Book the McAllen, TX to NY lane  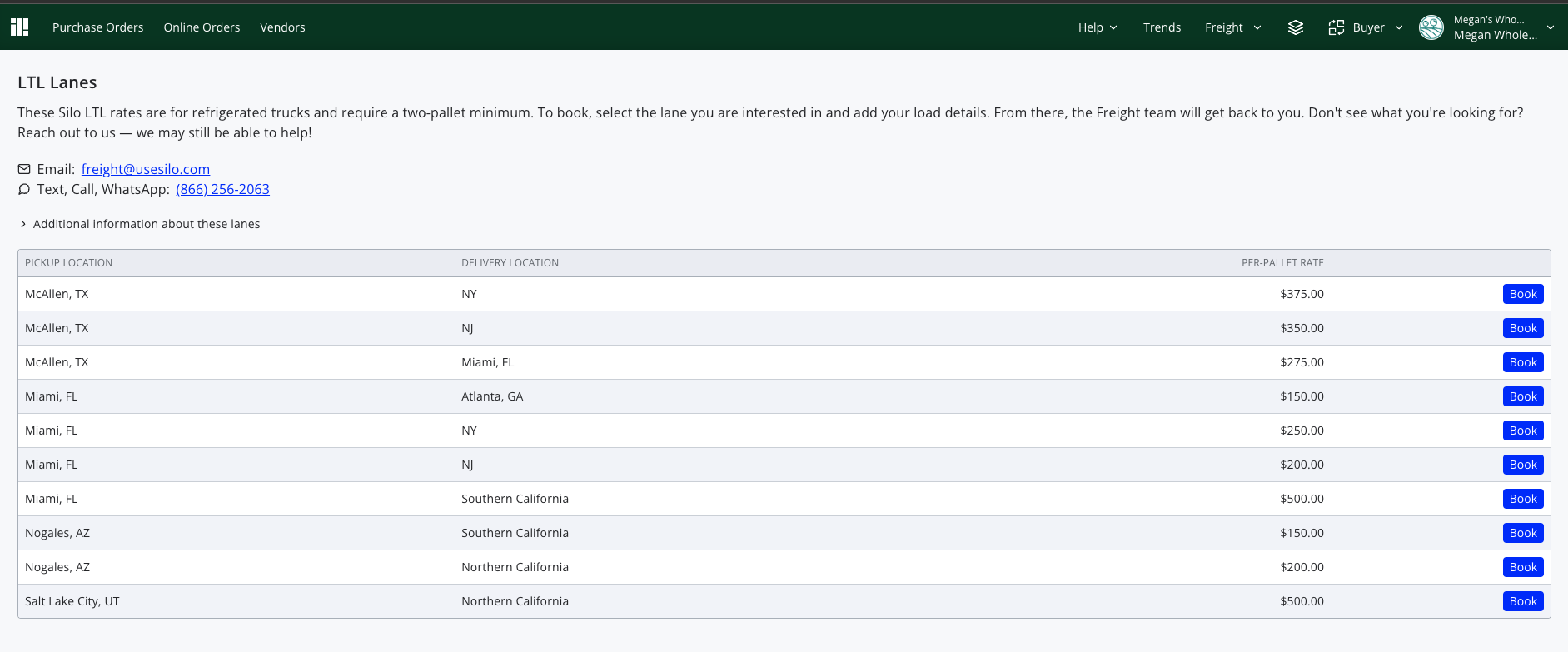click(1523, 294)
